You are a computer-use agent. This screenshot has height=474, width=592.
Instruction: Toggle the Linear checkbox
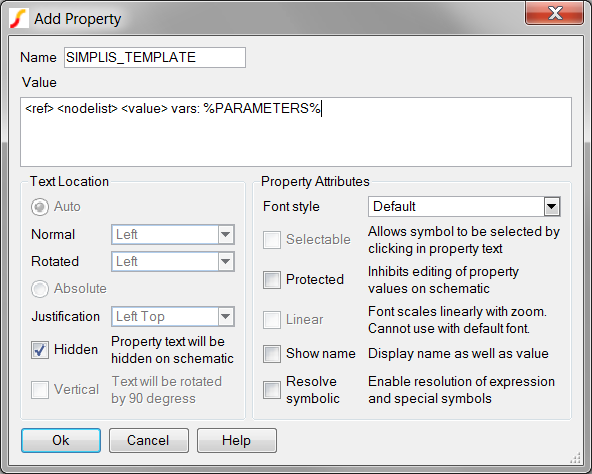click(272, 320)
